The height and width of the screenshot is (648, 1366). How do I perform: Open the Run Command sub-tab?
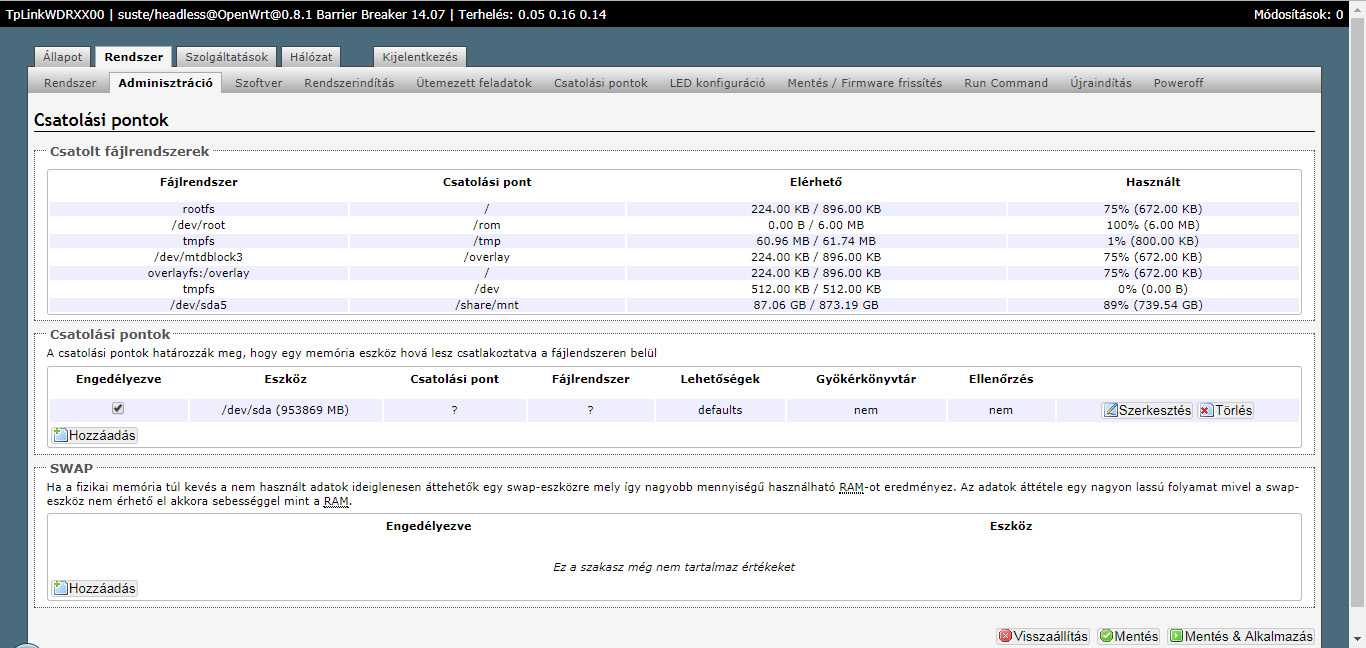pyautogui.click(x=1006, y=83)
